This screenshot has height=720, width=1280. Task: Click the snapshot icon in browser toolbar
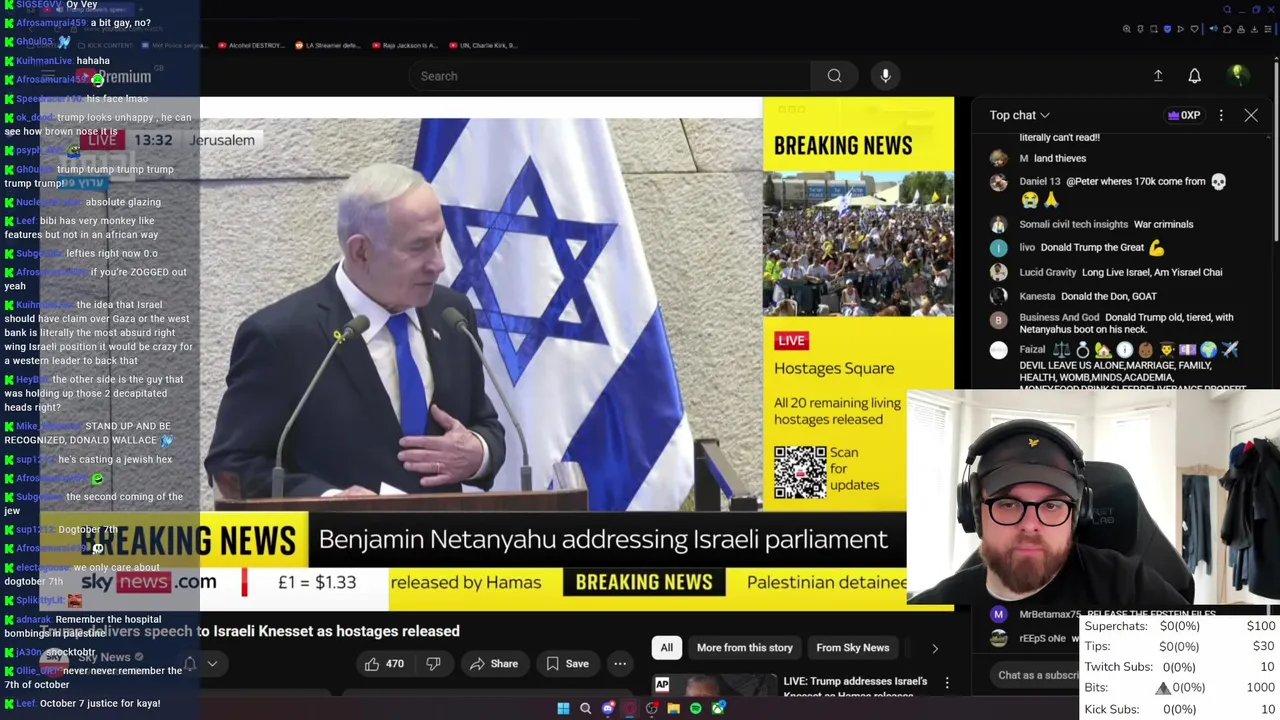1154,29
